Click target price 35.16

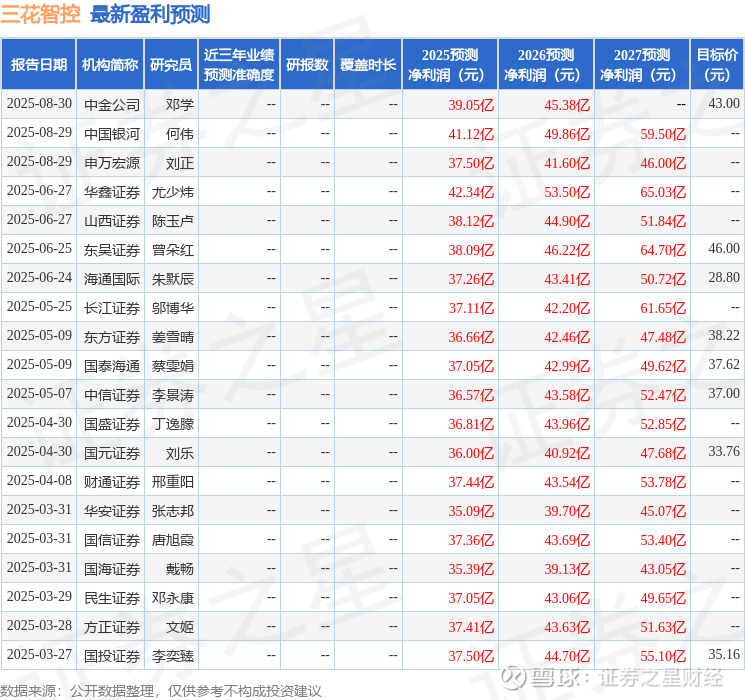724,654
